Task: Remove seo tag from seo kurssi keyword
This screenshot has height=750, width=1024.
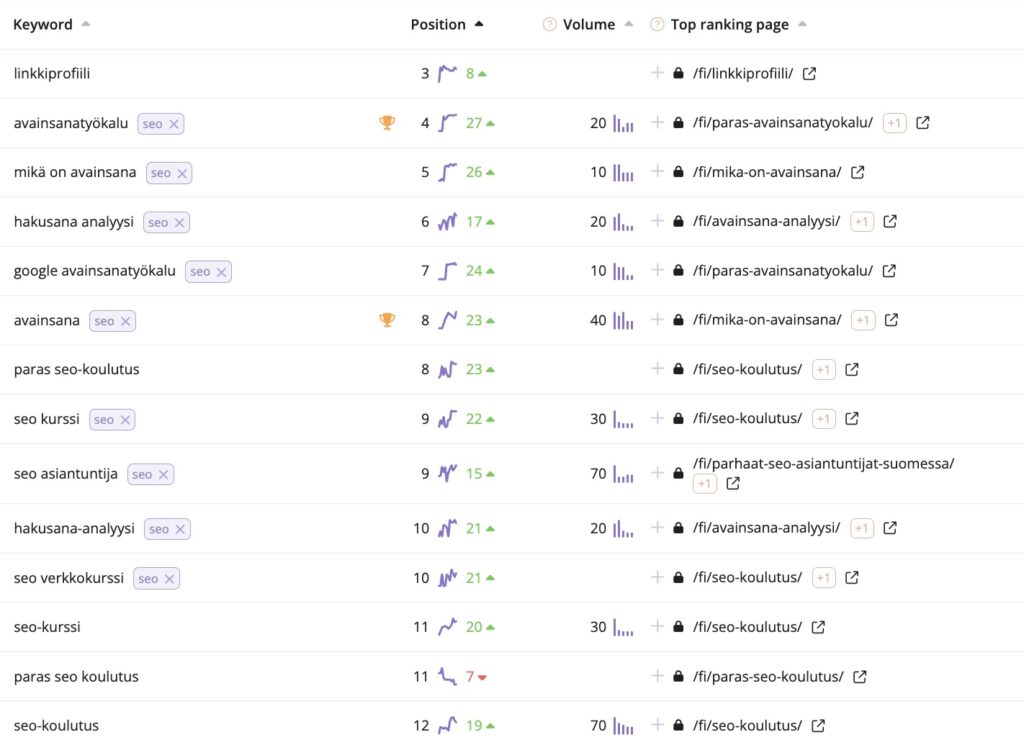Action: pyautogui.click(x=125, y=420)
